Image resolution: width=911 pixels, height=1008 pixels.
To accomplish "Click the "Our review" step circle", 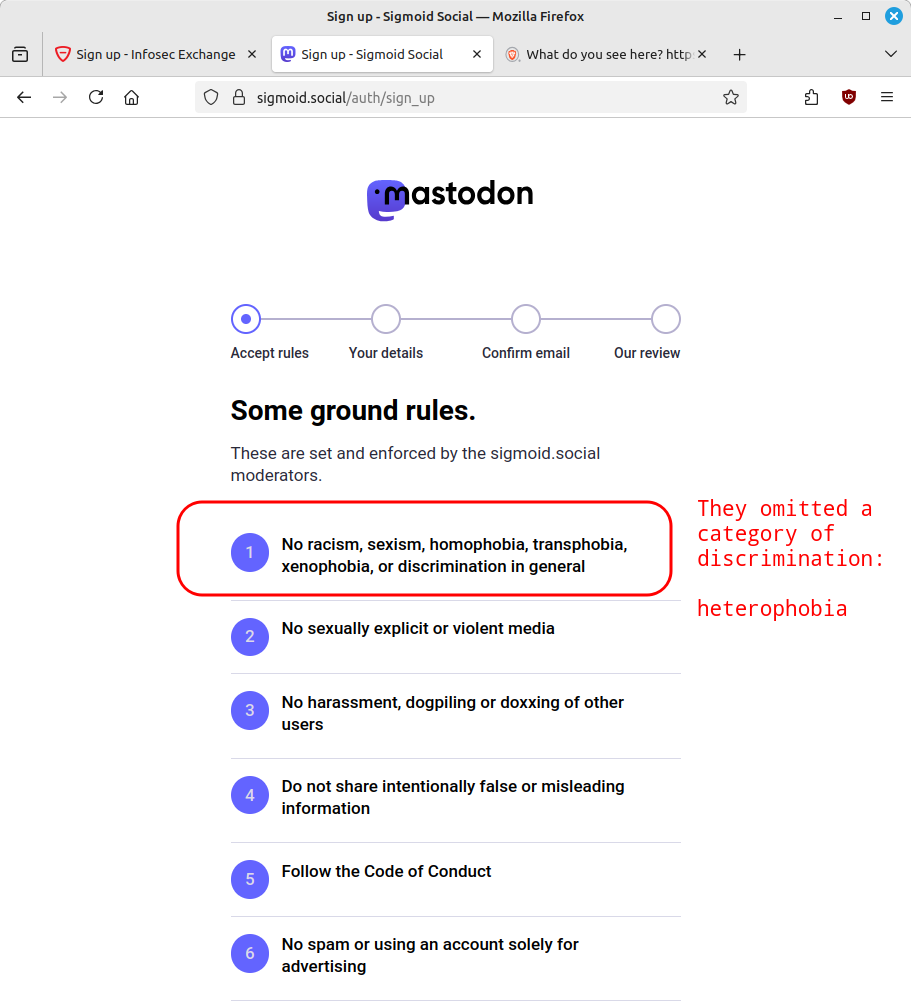I will 666,319.
